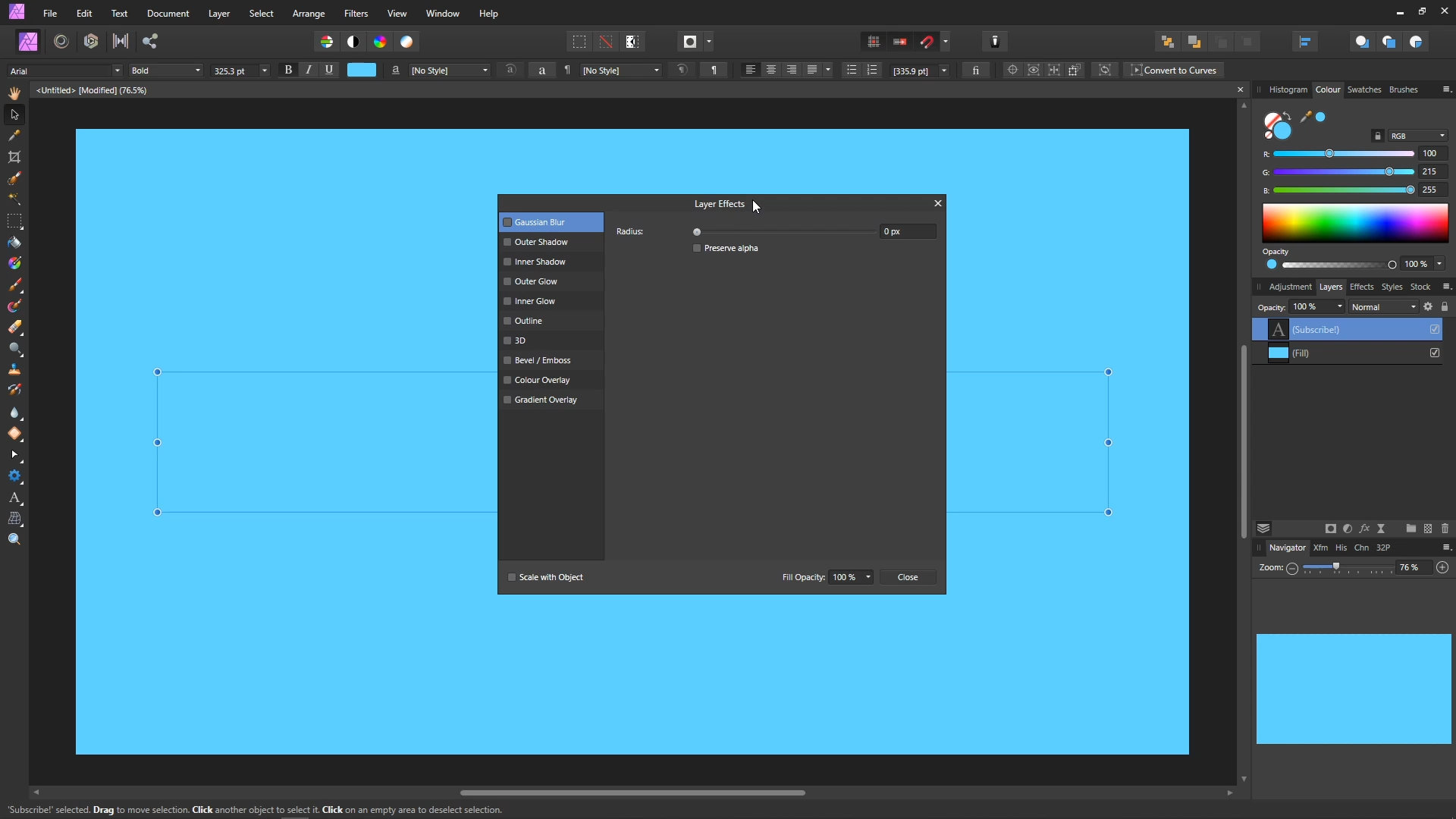Click the Italic formatting button
The height and width of the screenshot is (819, 1456).
[x=309, y=70]
